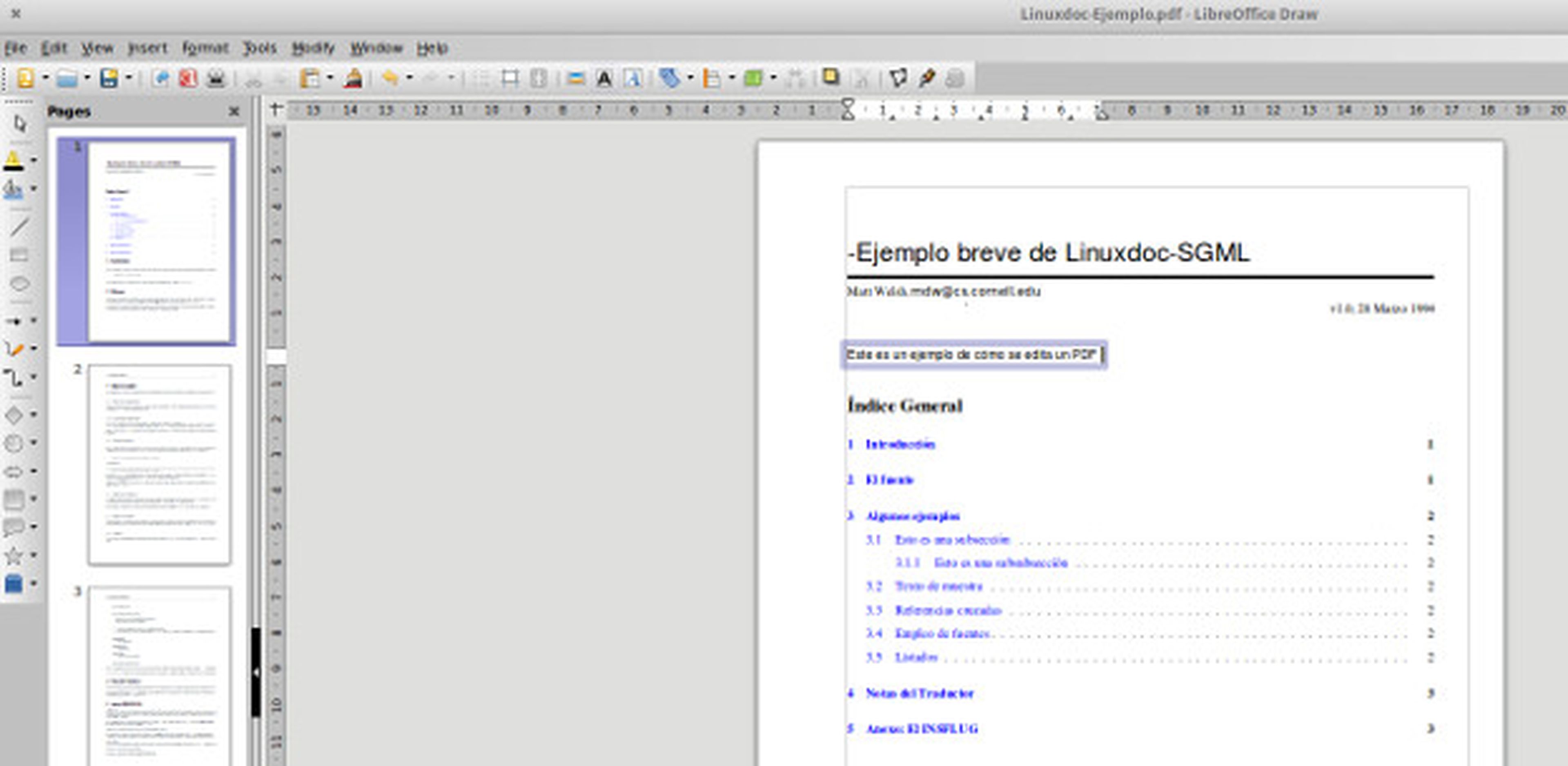Screen dimensions: 1568x766
Task: Click the Fill color bucket icon
Action: (13, 189)
